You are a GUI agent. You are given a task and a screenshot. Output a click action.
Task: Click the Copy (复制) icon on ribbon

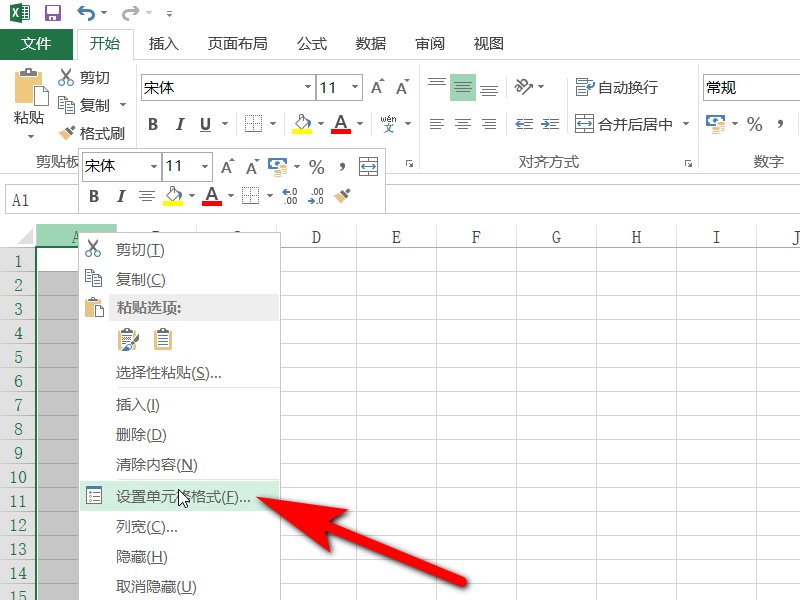point(67,104)
